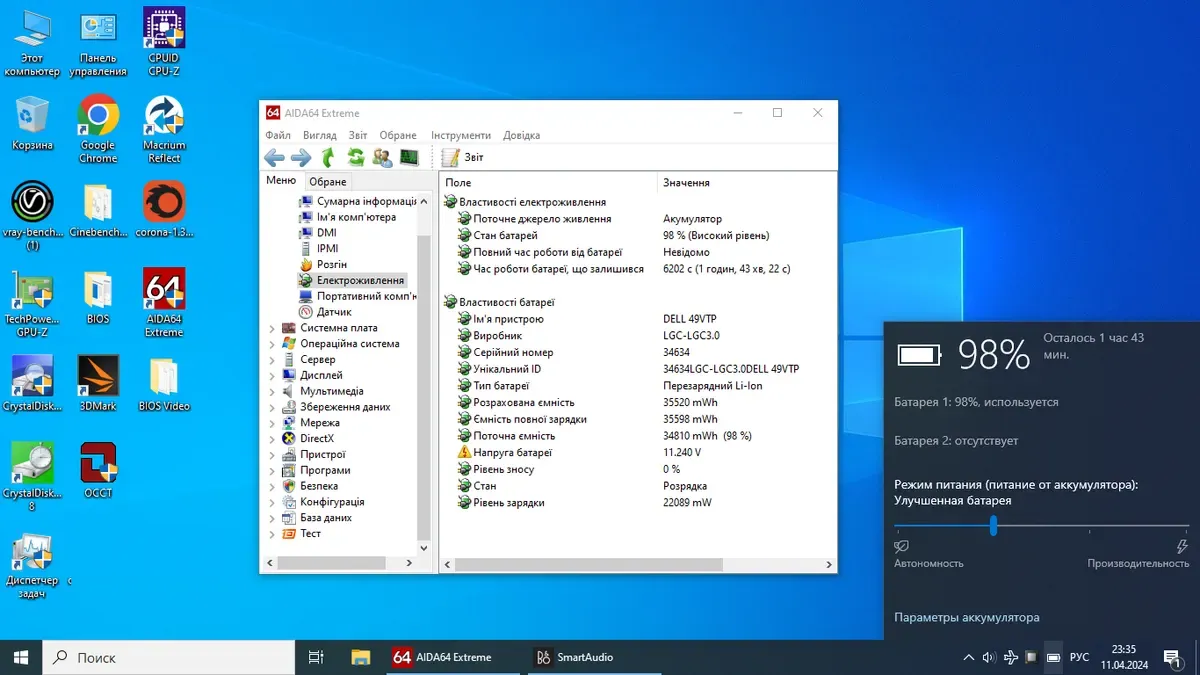The width and height of the screenshot is (1200, 675).
Task: Click the volume speaker tray icon
Action: click(989, 657)
